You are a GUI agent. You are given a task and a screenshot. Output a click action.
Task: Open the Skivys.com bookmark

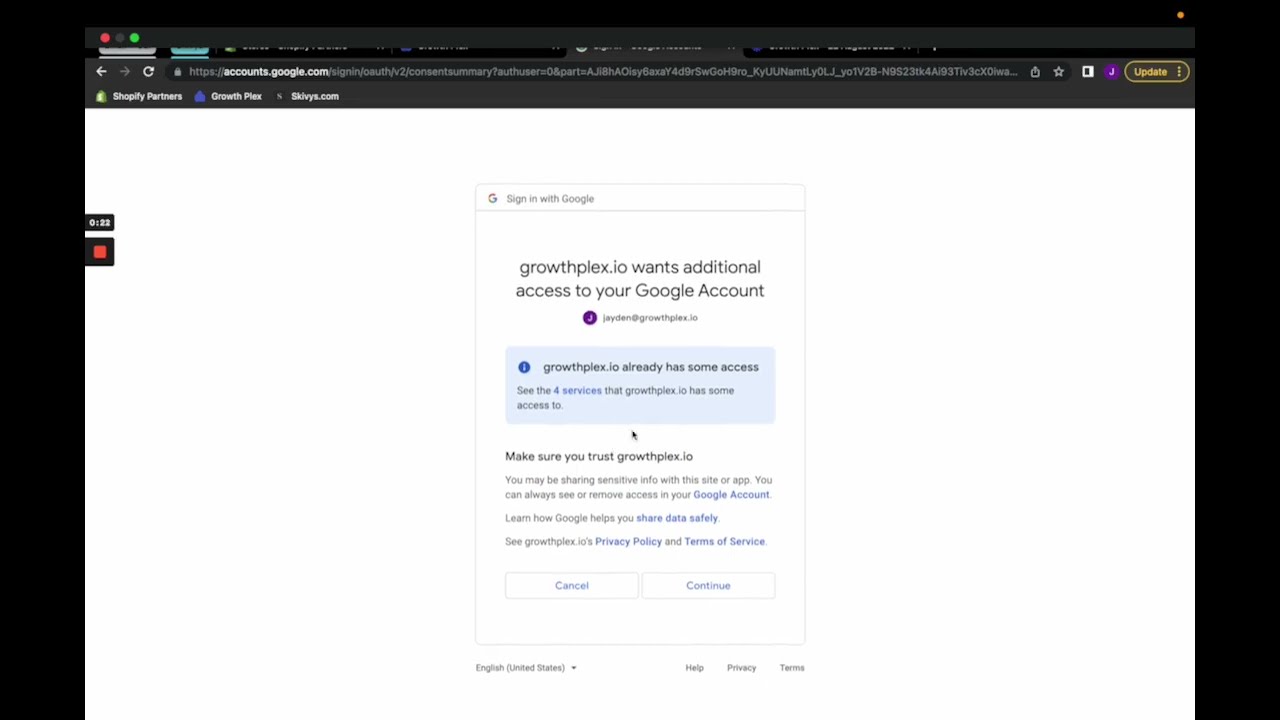coord(307,96)
